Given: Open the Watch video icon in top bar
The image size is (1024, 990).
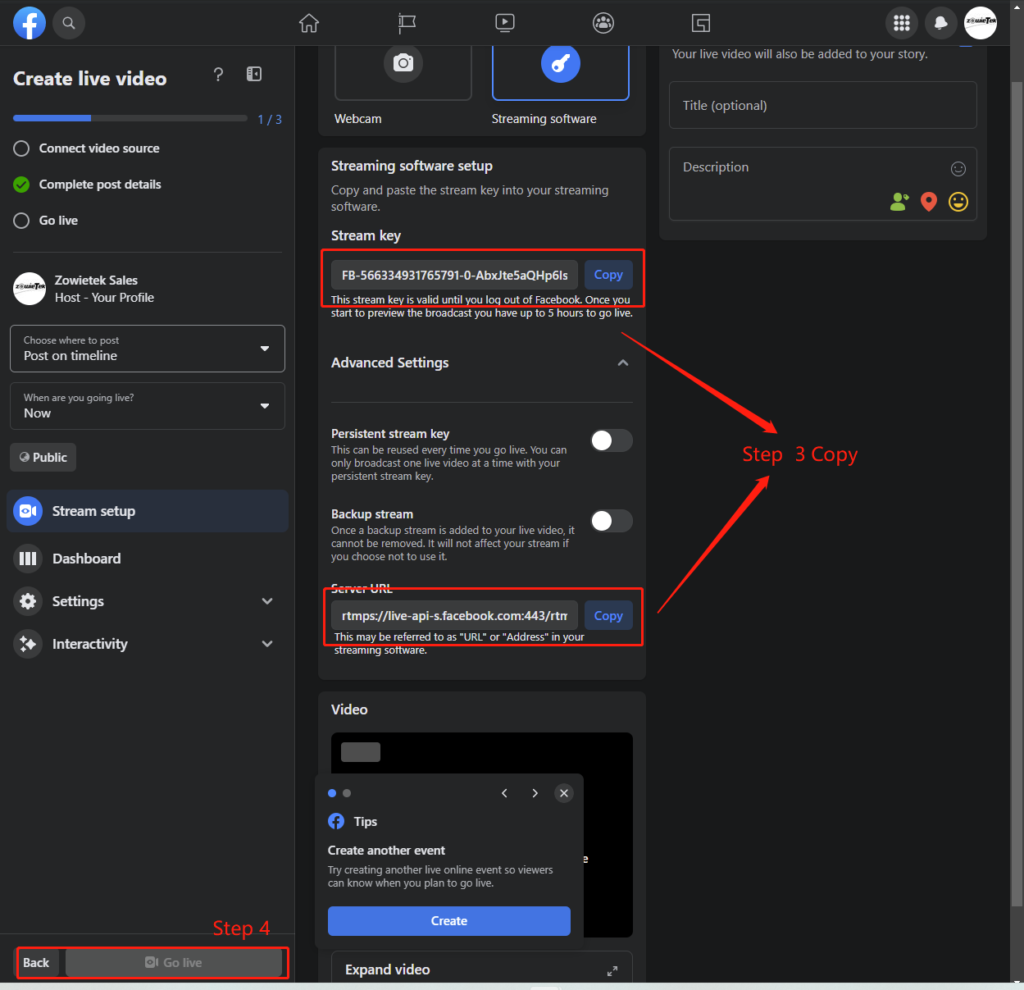Looking at the screenshot, I should (505, 23).
